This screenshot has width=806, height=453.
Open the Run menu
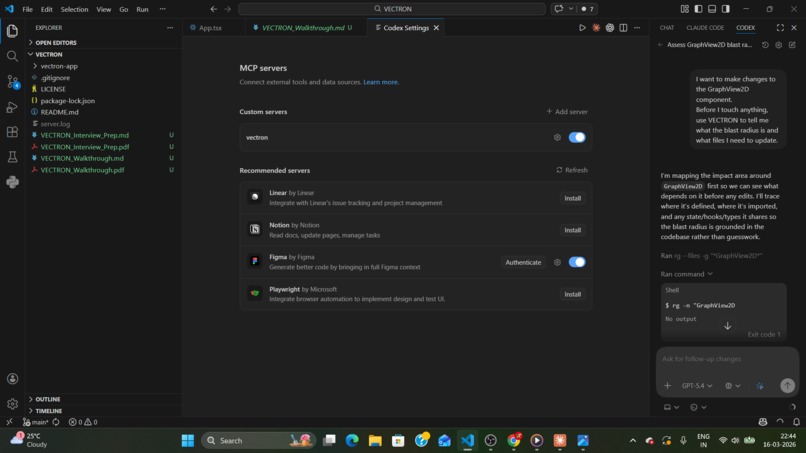(x=142, y=9)
